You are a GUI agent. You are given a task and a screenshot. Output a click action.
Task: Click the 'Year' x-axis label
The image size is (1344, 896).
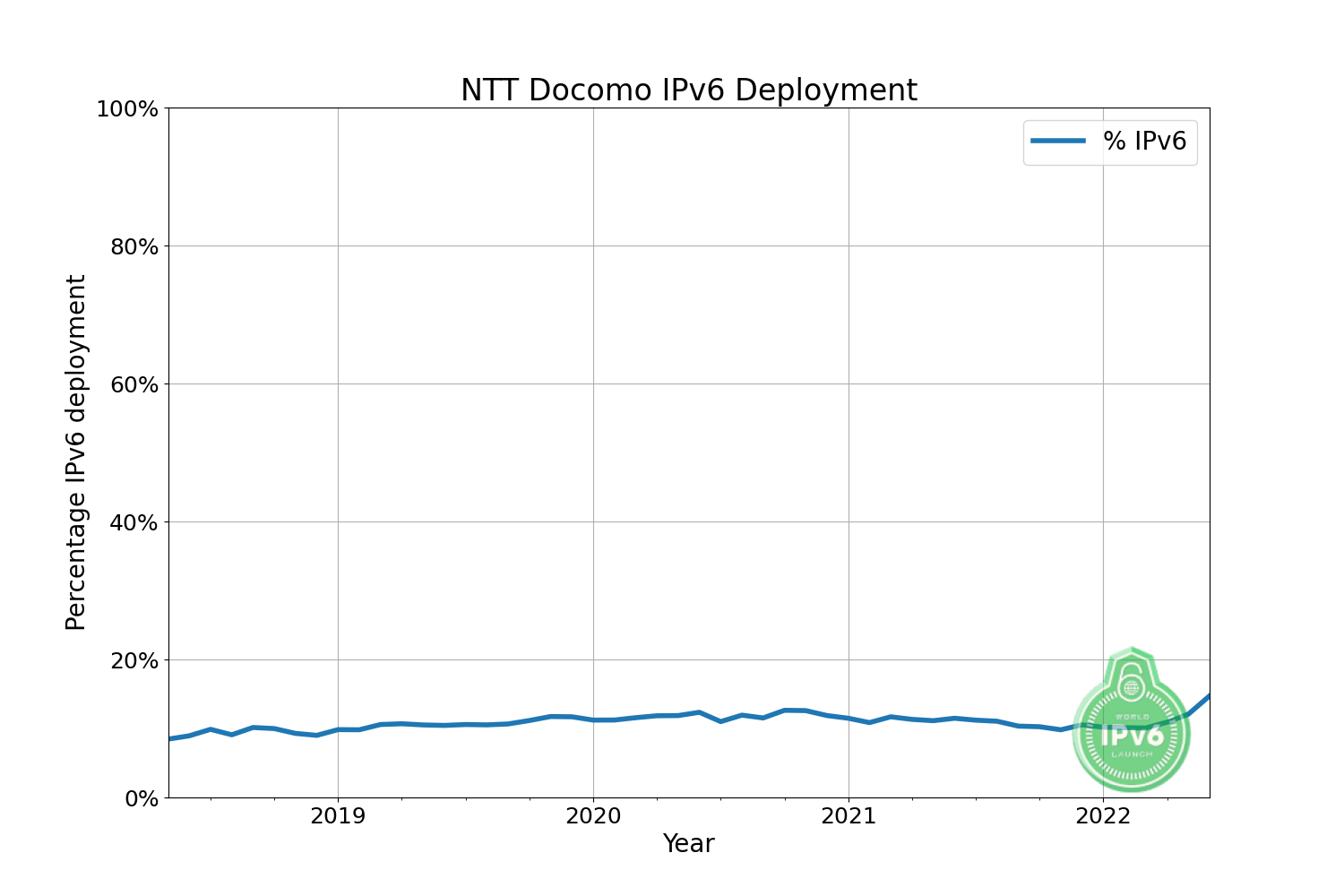coord(688,844)
